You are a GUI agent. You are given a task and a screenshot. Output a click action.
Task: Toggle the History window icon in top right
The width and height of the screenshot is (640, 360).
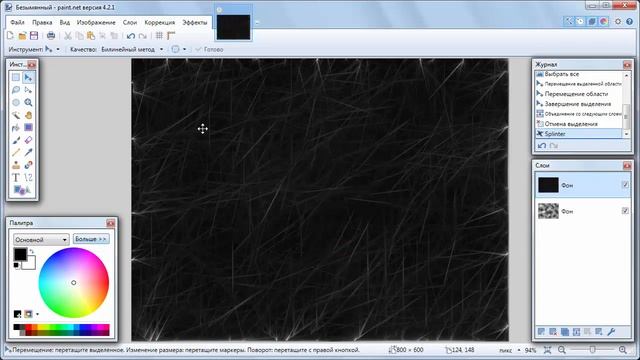click(580, 21)
